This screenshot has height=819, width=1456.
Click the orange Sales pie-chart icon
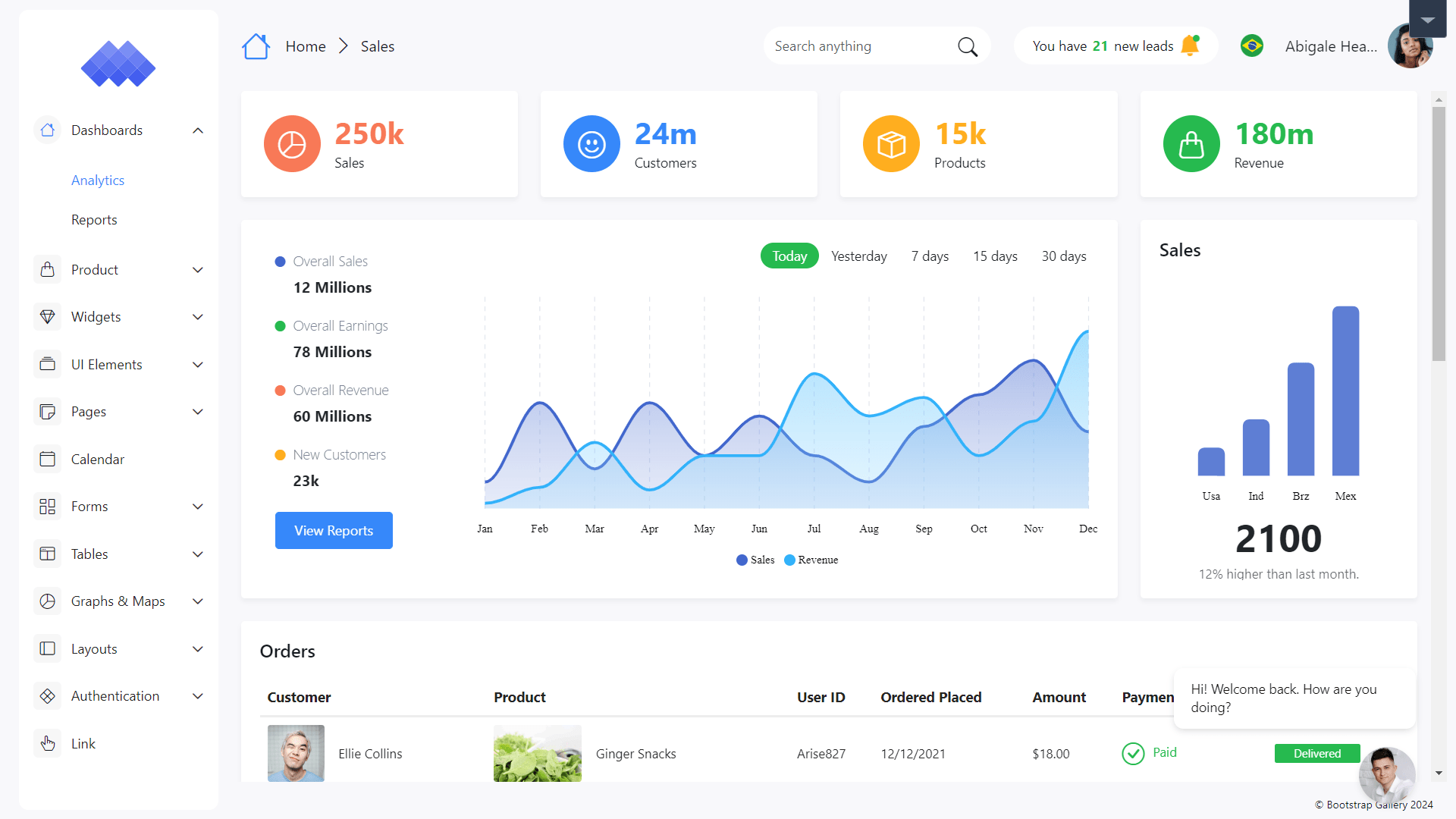[x=292, y=144]
